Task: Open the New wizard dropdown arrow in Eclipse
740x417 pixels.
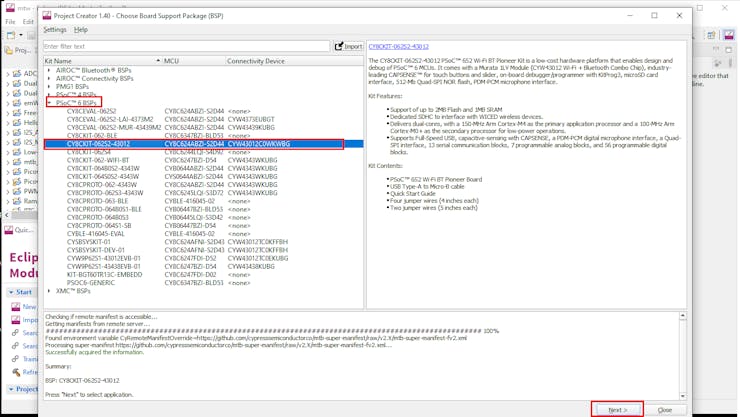Action: pos(21,35)
